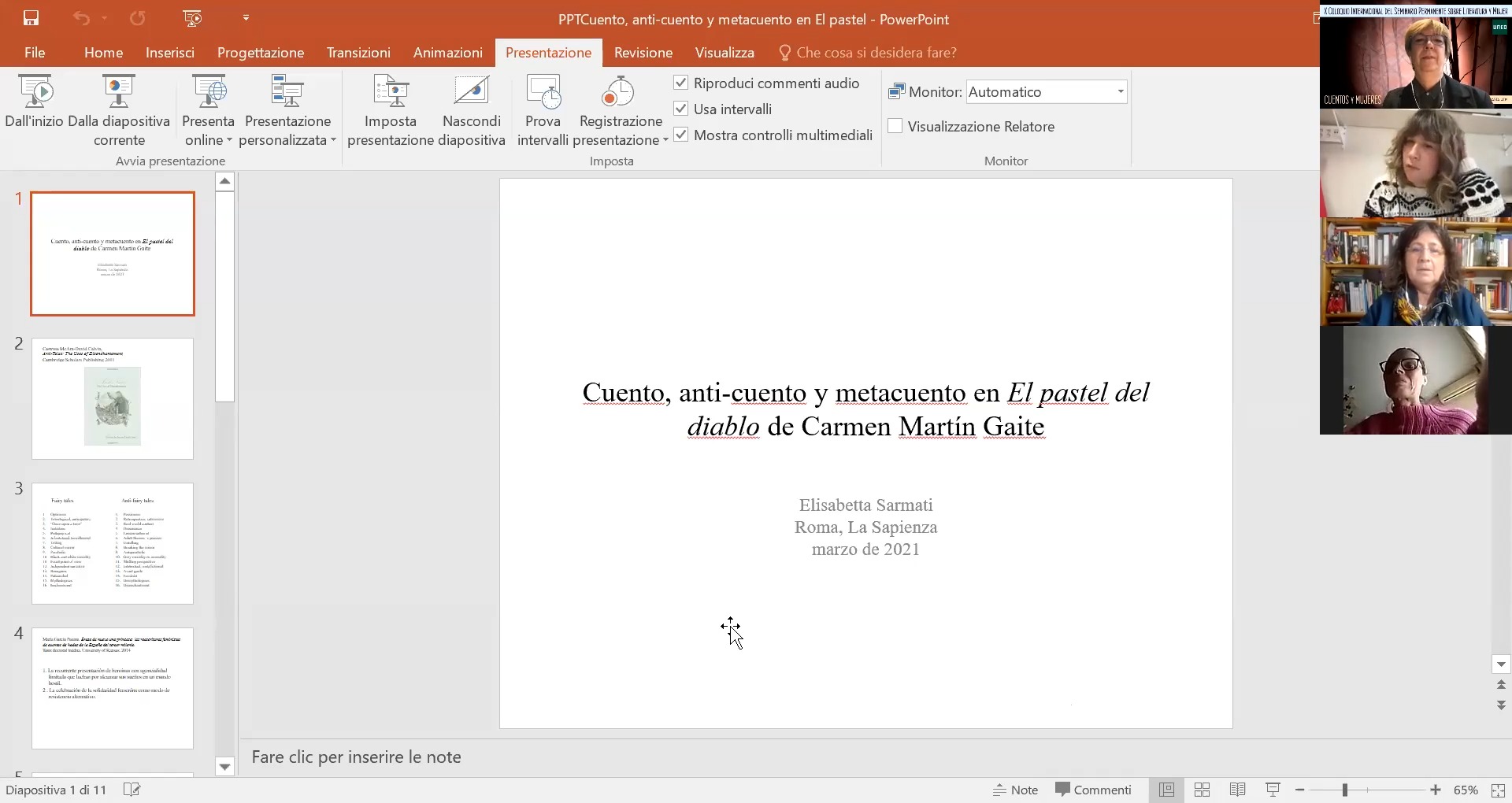Click the Presenta online icon
The width and height of the screenshot is (1512, 803).
pyautogui.click(x=209, y=92)
